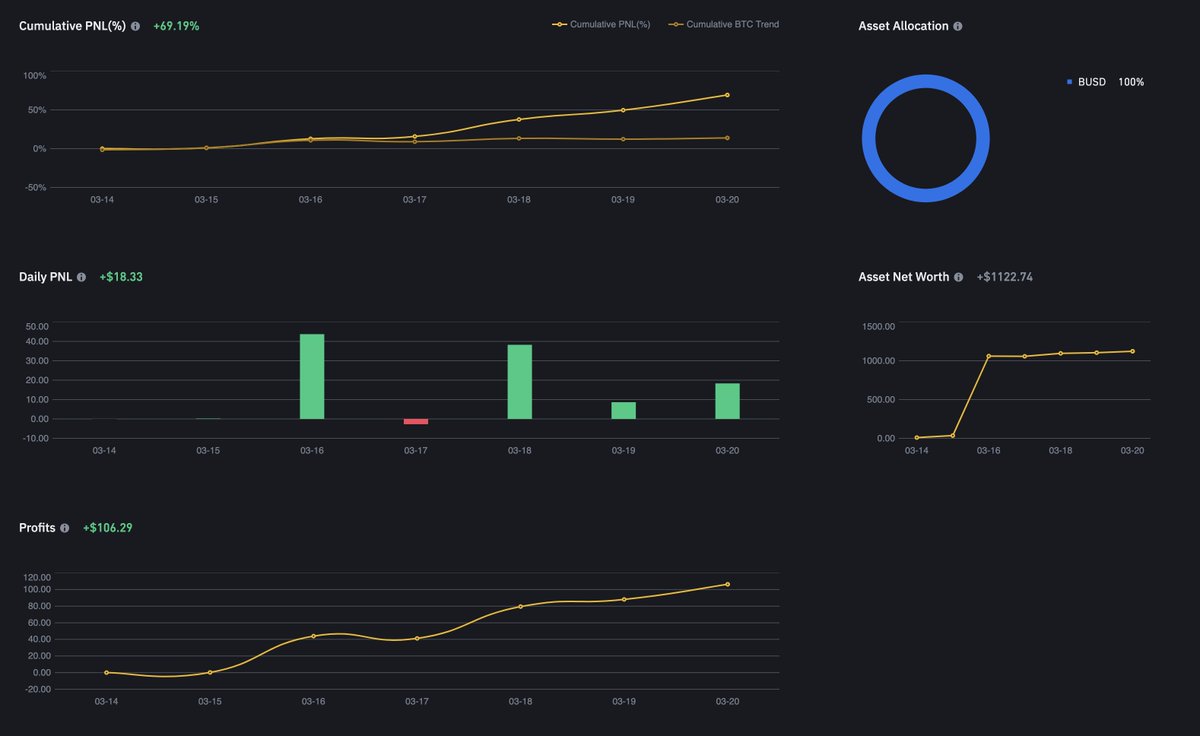Click the 03-16 point on Profits chart
Screen dimensions: 1200x736
313,636
